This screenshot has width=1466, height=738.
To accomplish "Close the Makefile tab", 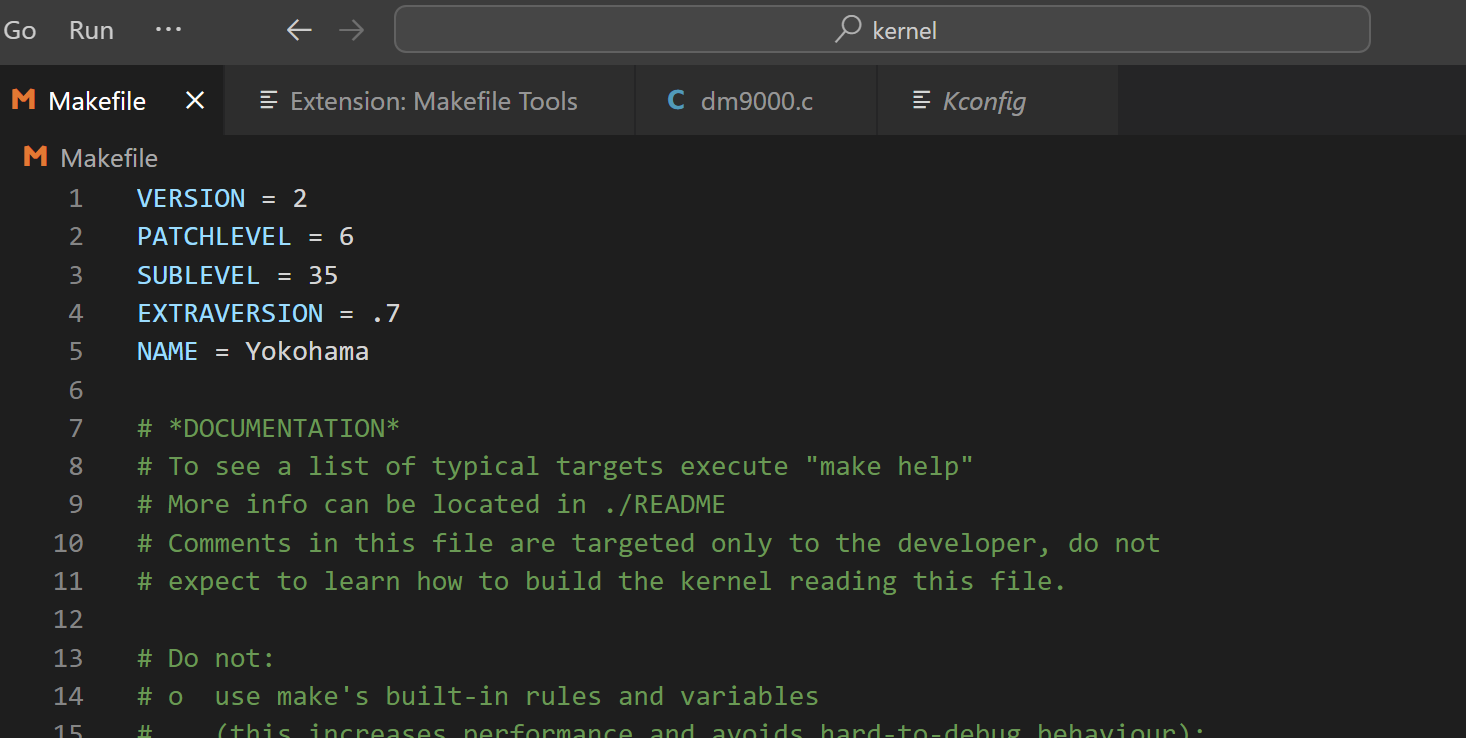I will pos(196,100).
